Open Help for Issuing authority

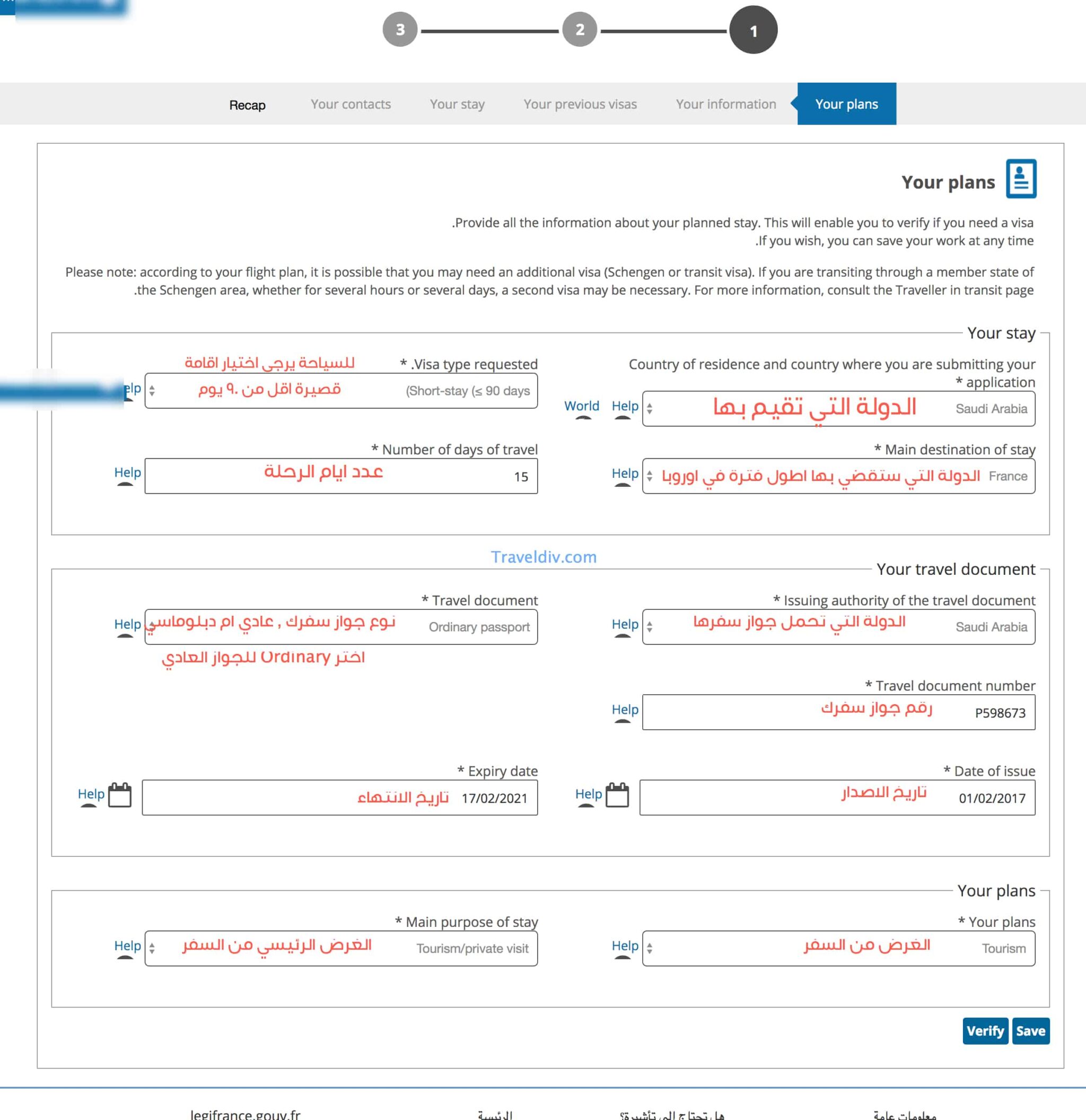[x=625, y=624]
